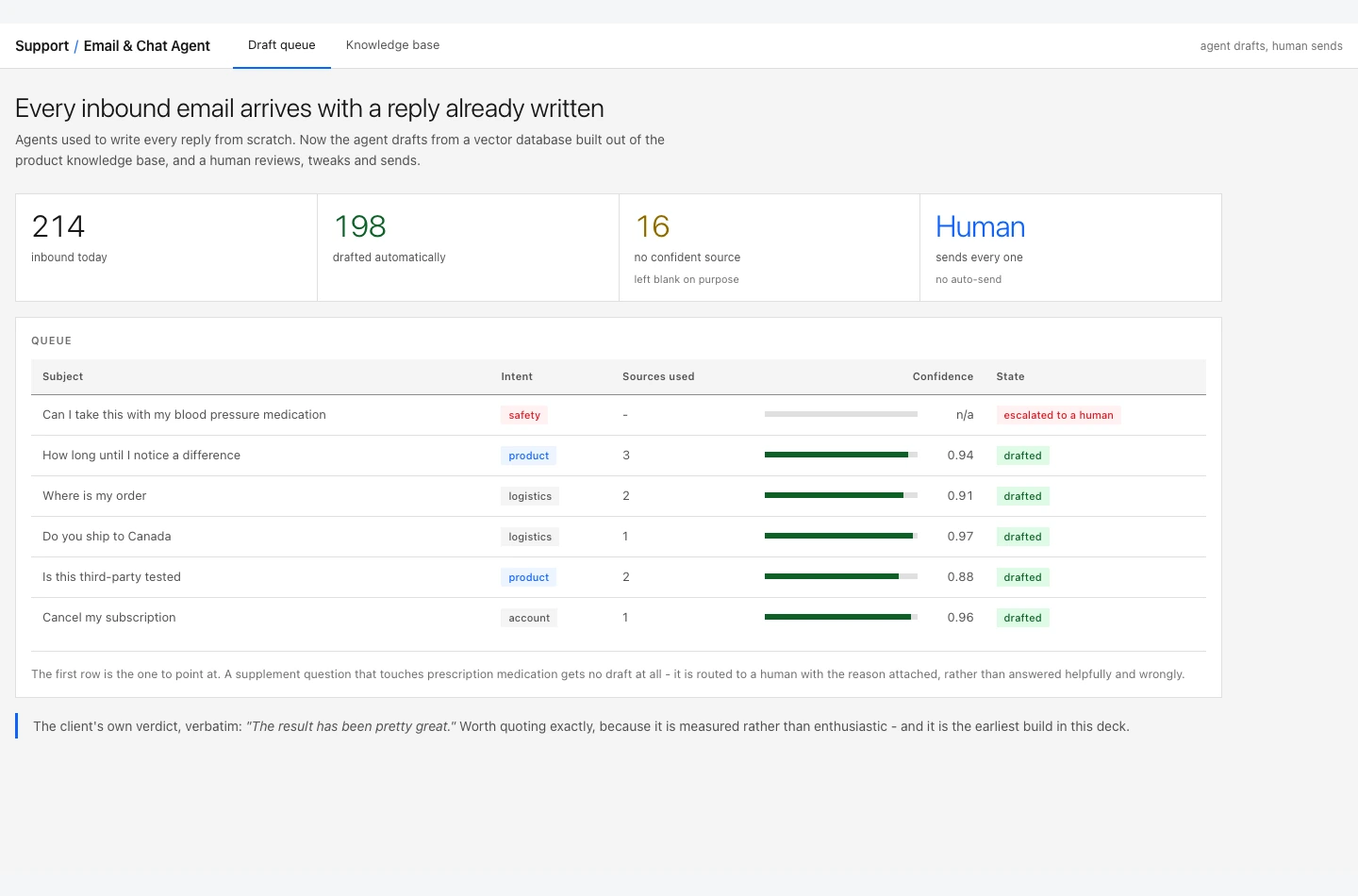This screenshot has width=1358, height=896.
Task: Select "Do you ship to Canada" row subject
Action: click(x=107, y=537)
